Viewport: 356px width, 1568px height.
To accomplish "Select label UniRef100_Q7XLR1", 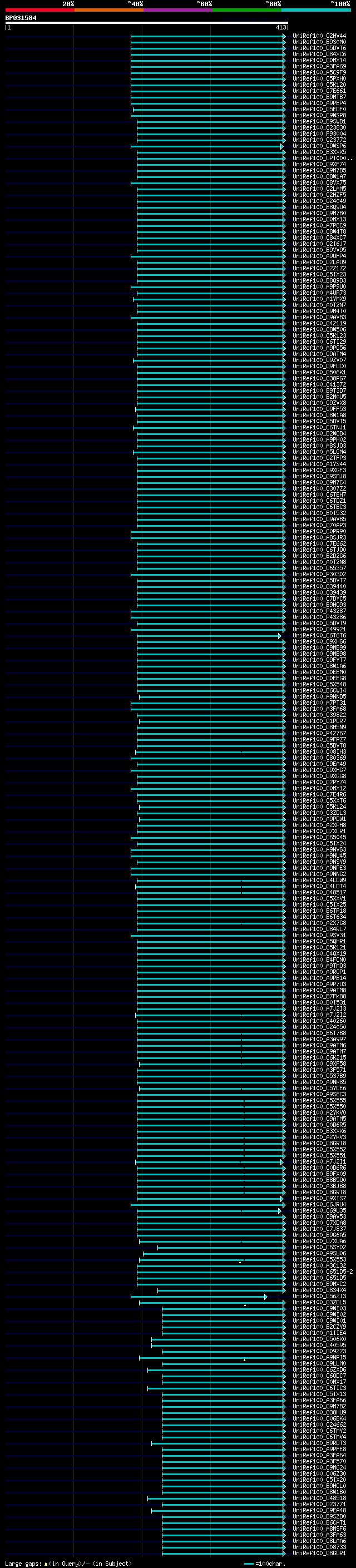I will (x=319, y=831).
